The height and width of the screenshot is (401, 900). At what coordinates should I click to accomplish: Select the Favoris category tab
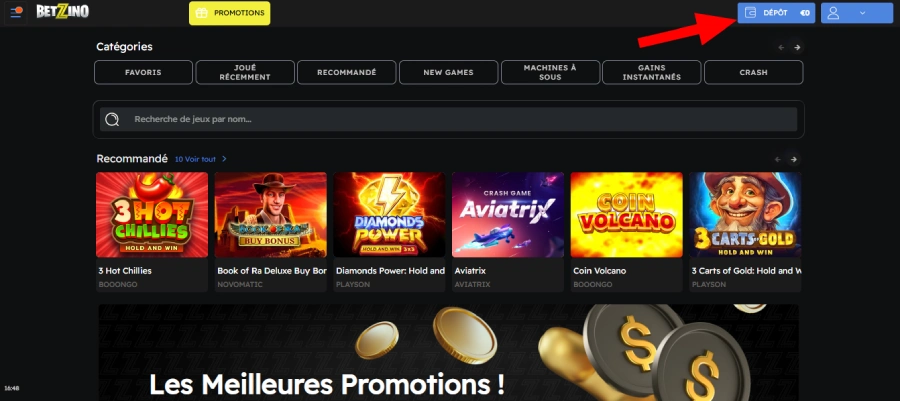143,72
